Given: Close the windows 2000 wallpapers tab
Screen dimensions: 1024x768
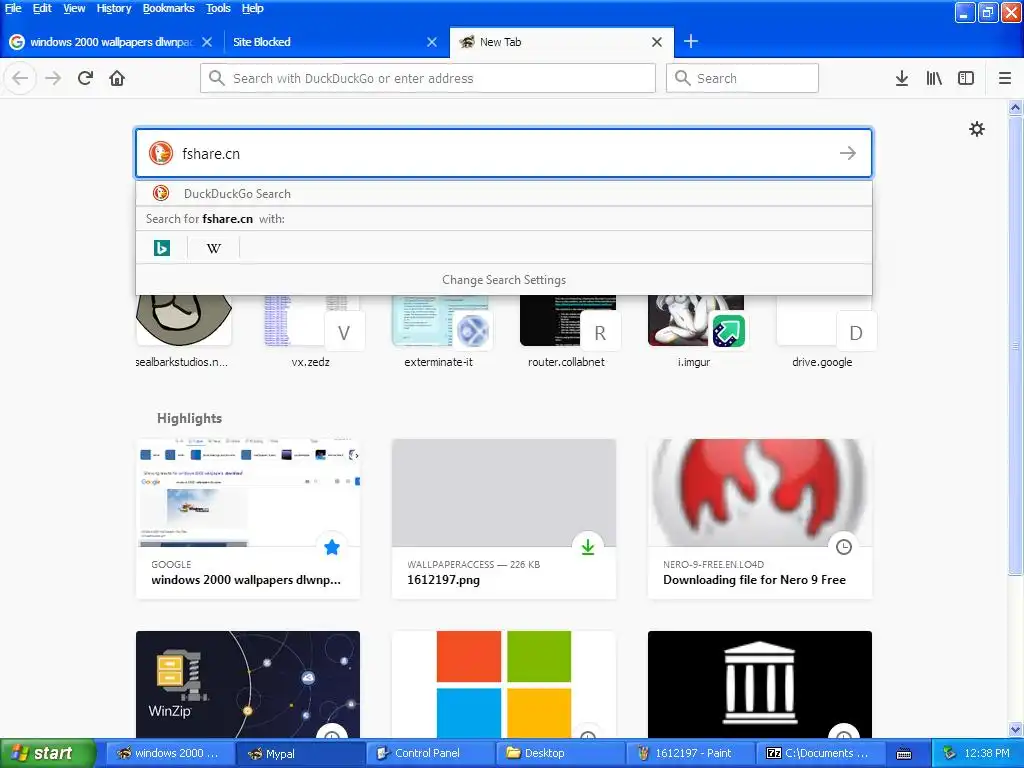Looking at the screenshot, I should 207,42.
